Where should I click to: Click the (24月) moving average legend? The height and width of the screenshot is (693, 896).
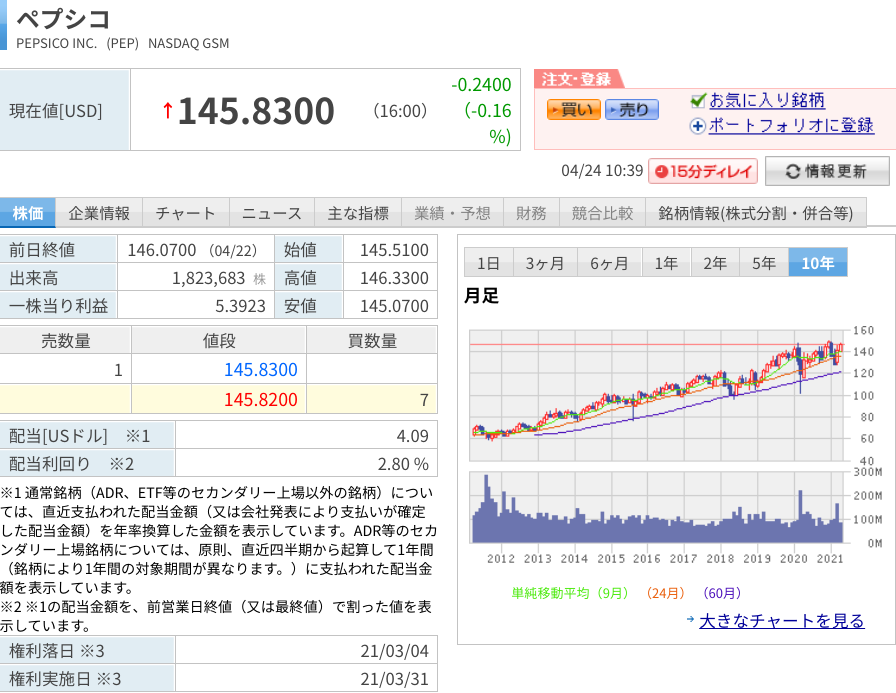pos(666,593)
